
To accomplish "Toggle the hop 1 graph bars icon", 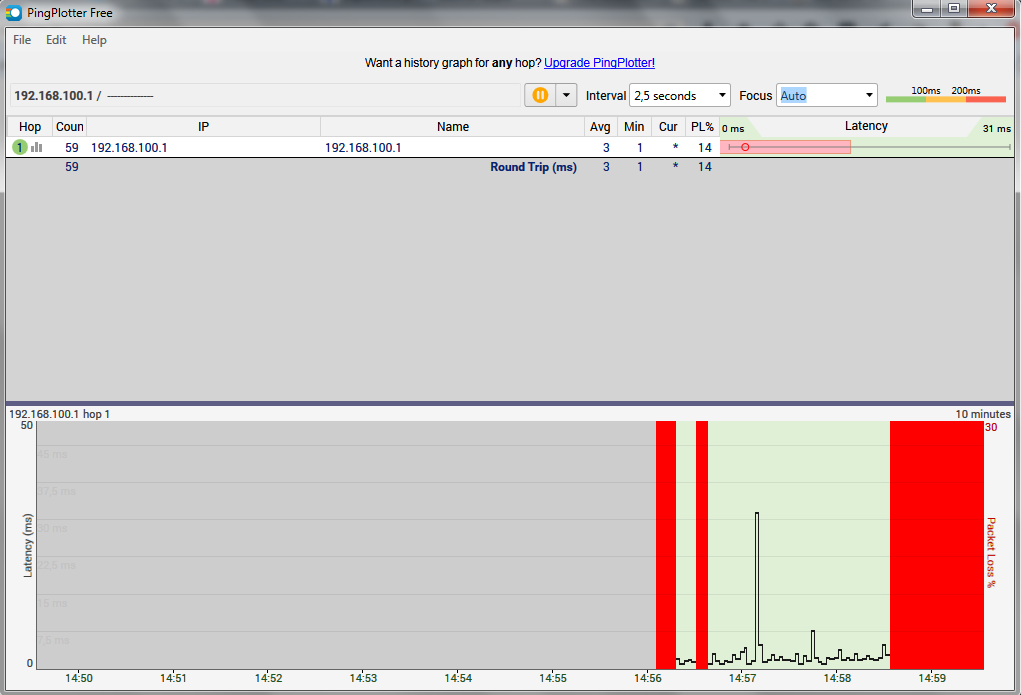I will click(37, 147).
